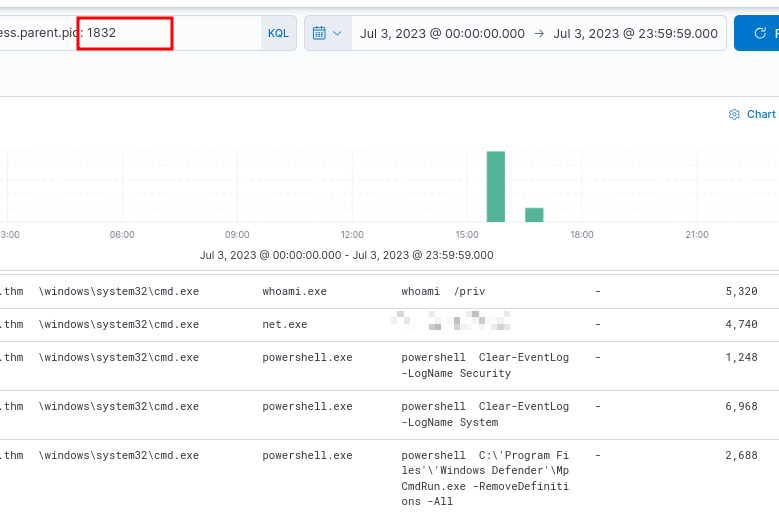Viewport: 779px width, 515px height.
Task: Click the 4,740 value cell
Action: (741, 325)
